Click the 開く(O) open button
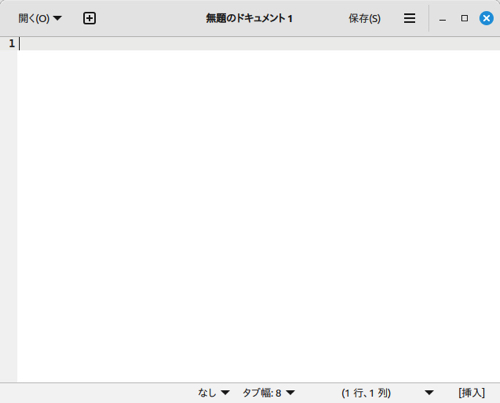This screenshot has height=403, width=500. click(x=34, y=18)
